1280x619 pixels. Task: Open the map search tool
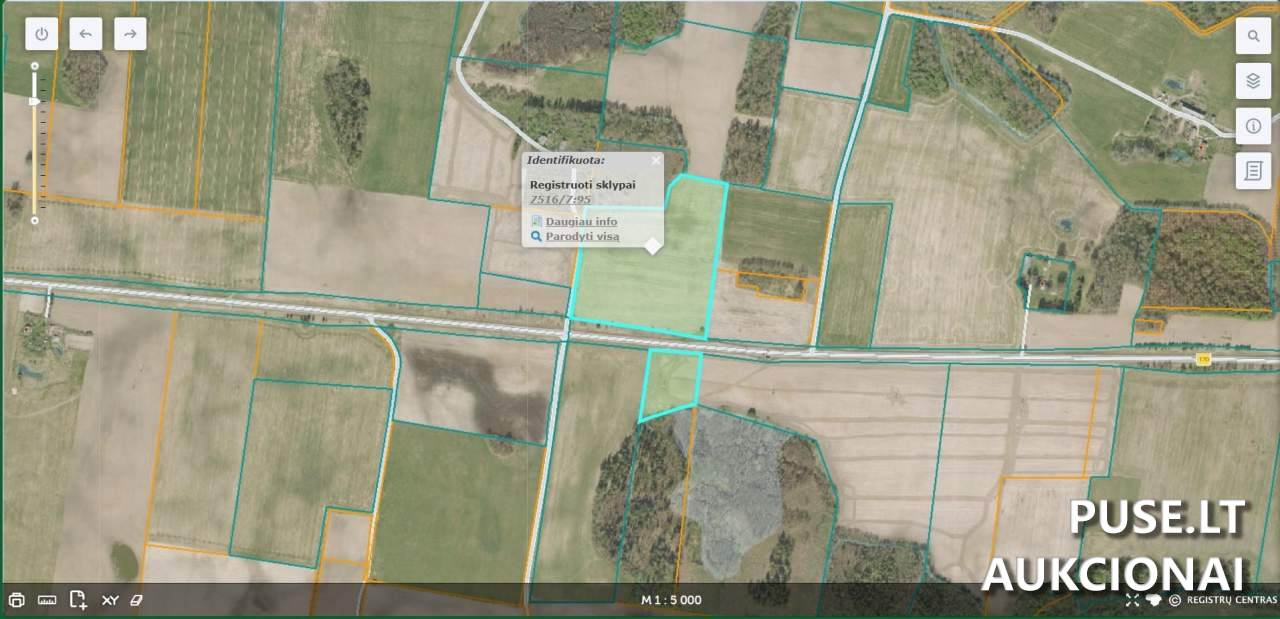(1253, 36)
